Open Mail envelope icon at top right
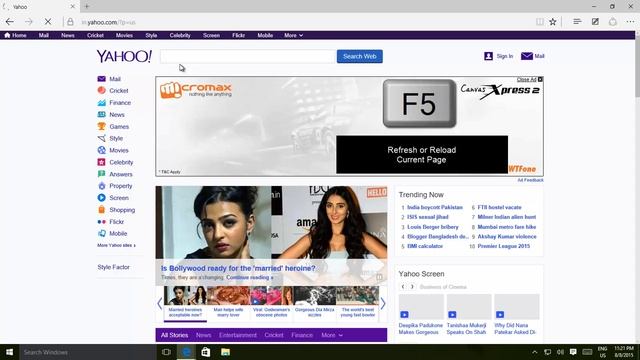 click(x=527, y=56)
